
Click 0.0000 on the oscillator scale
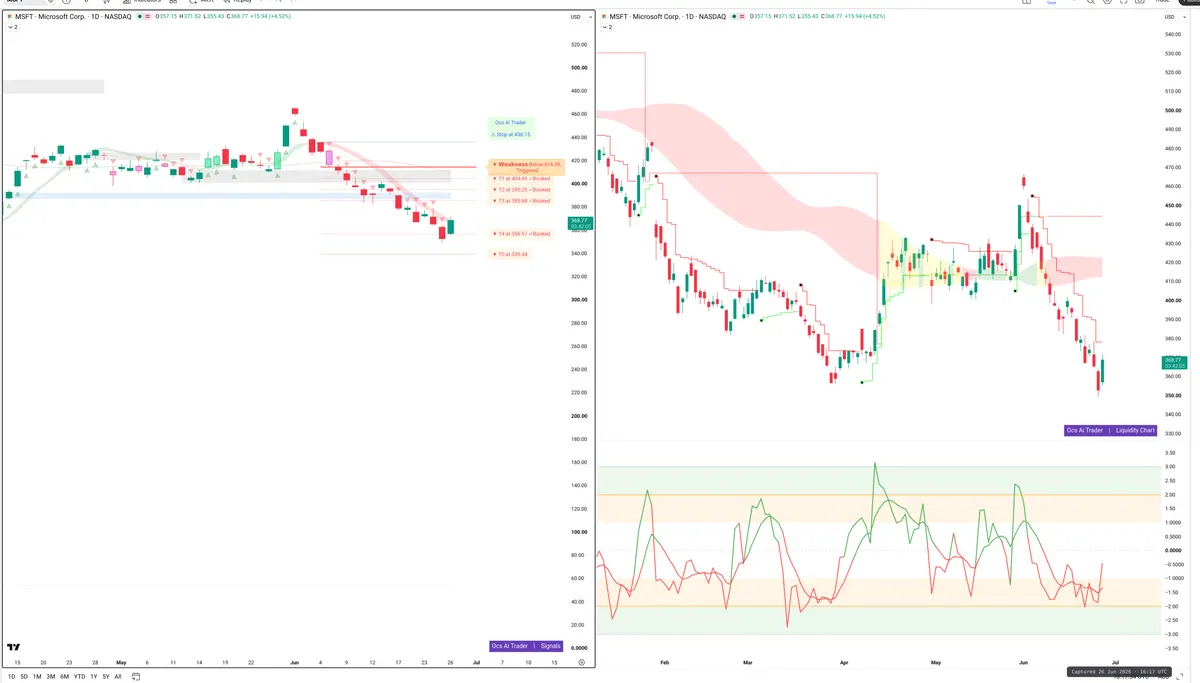(x=1173, y=550)
